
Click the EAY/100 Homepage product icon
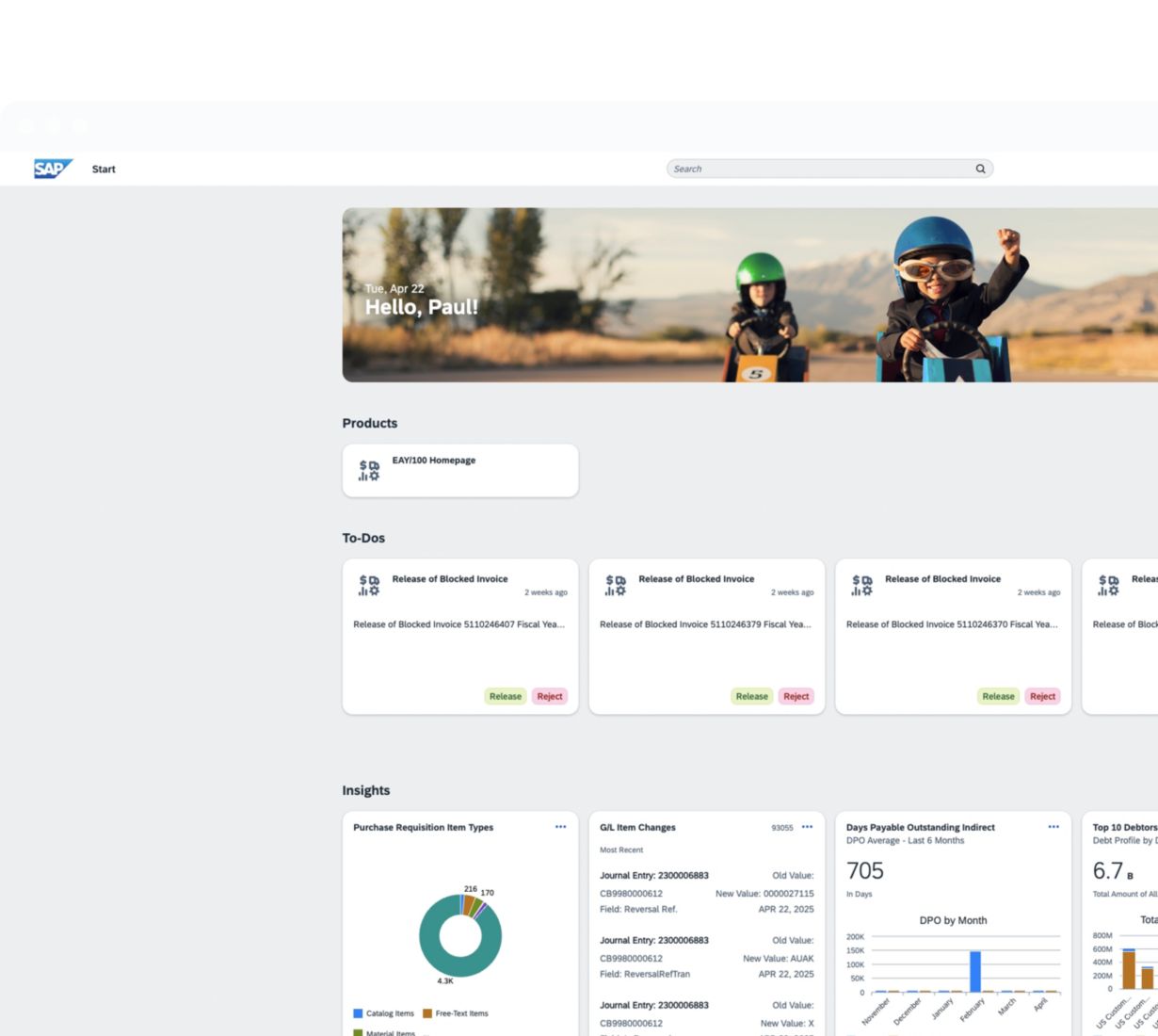pos(369,470)
